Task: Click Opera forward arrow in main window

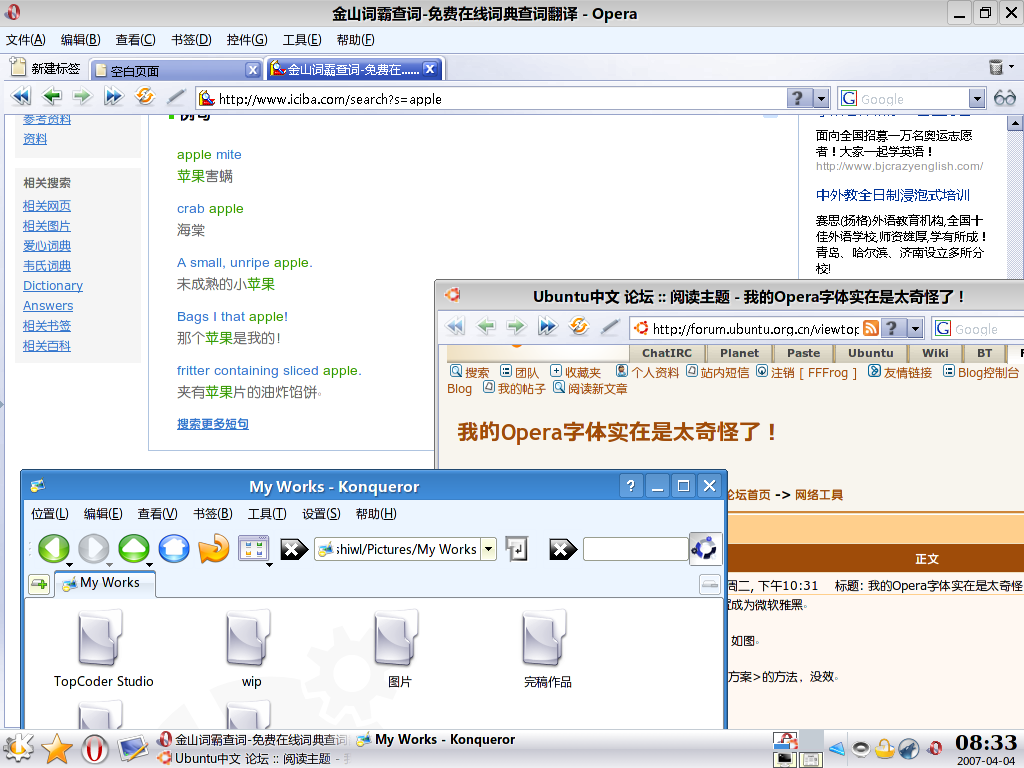Action: [82, 97]
